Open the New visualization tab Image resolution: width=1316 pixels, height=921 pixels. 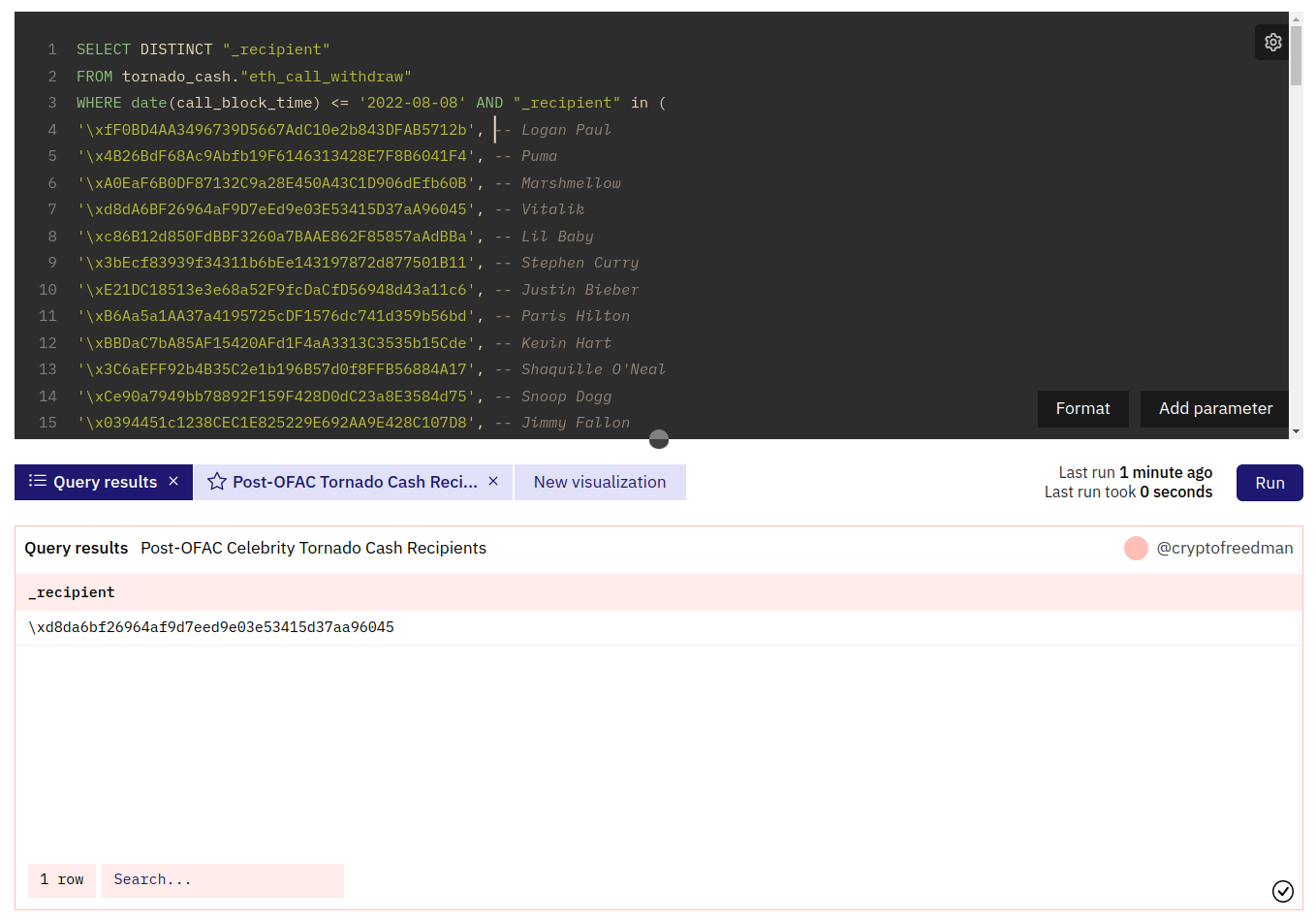pyautogui.click(x=600, y=482)
